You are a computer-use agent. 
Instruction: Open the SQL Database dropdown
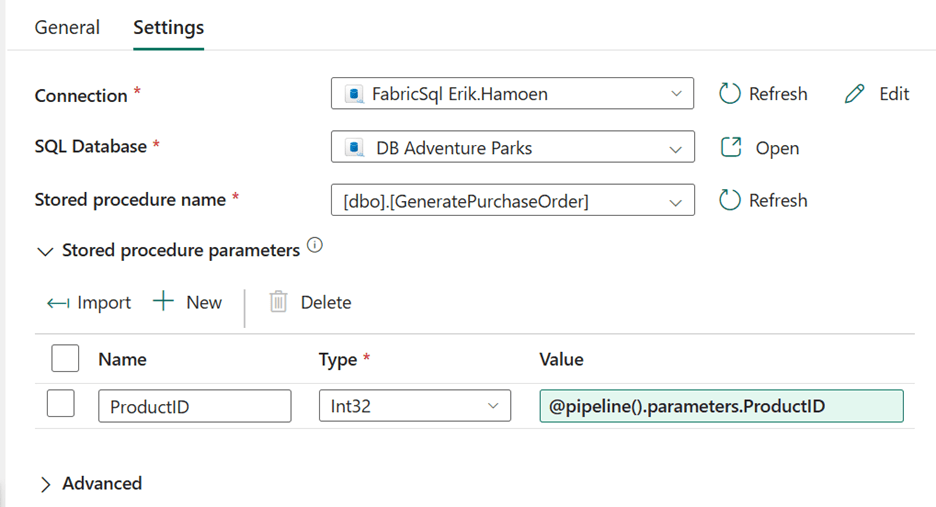(512, 148)
